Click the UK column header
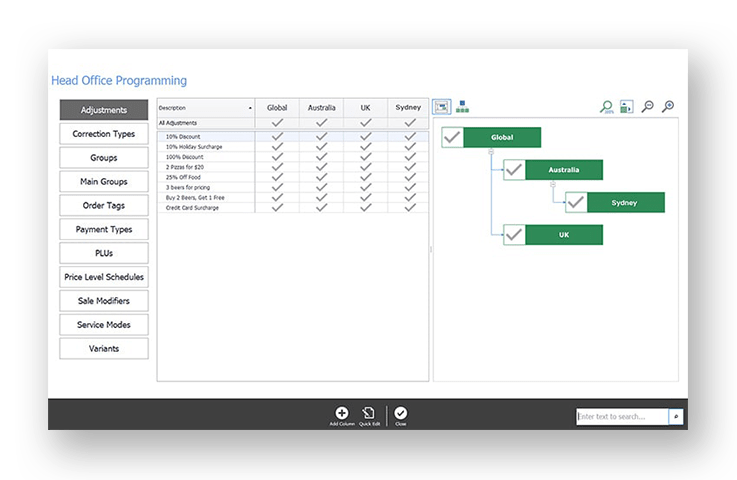Viewport: 737px width, 480px height. point(366,108)
